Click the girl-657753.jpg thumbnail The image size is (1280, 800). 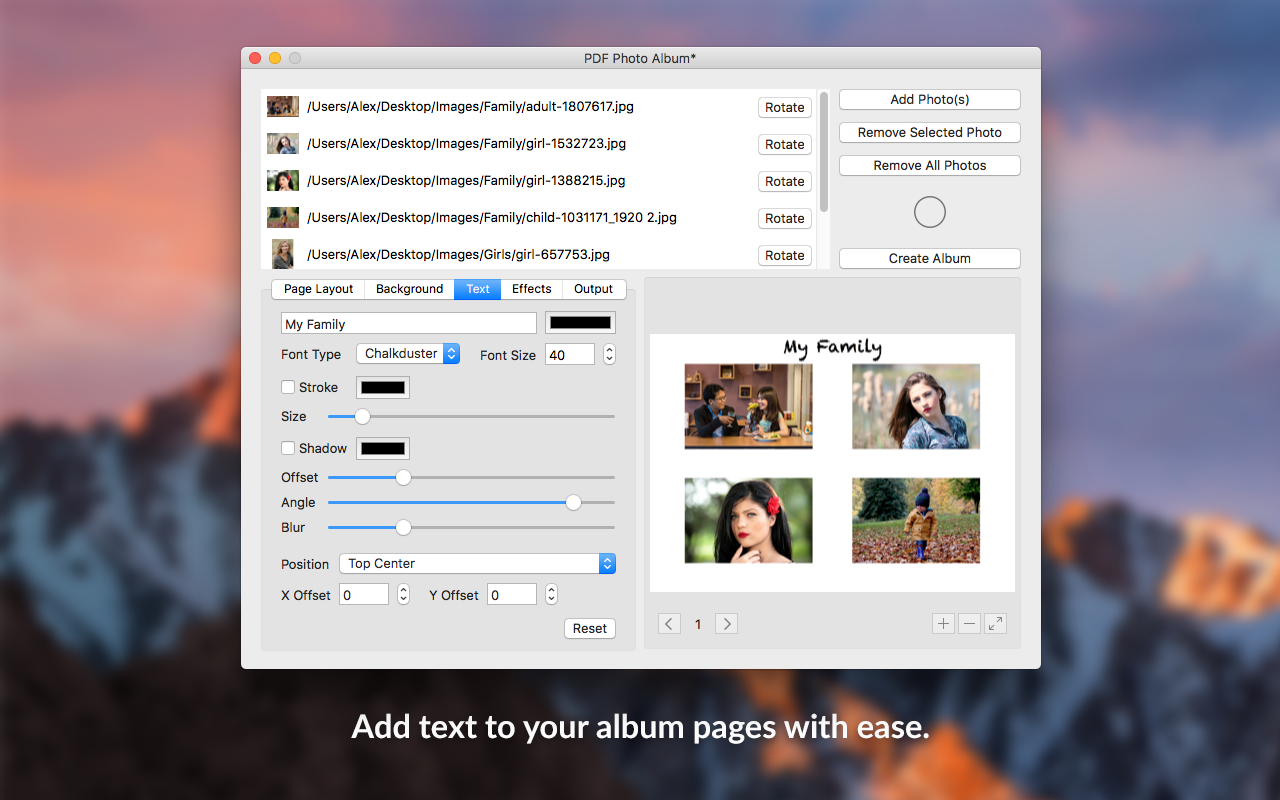point(283,254)
